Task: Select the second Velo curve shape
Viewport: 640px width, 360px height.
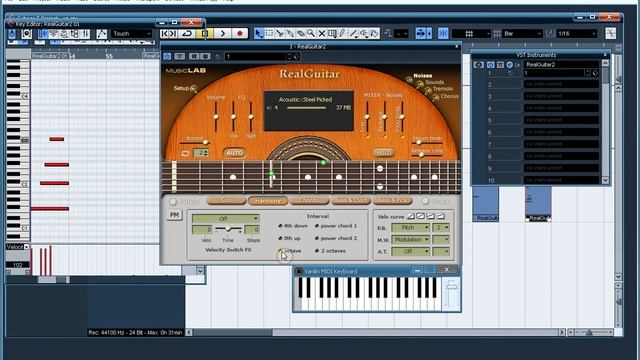Action: point(420,216)
